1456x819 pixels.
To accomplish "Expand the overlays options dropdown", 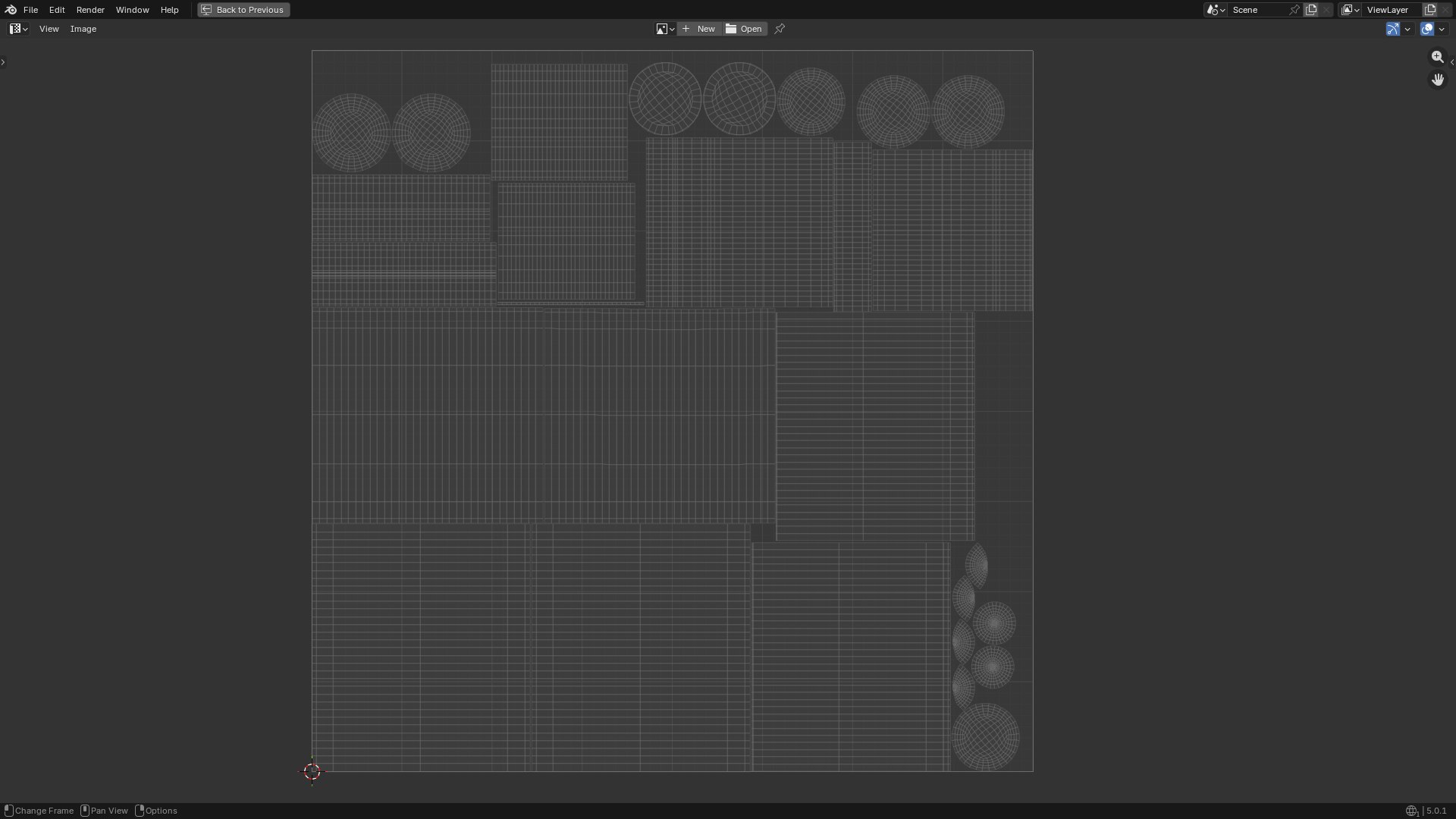I will tap(1442, 29).
